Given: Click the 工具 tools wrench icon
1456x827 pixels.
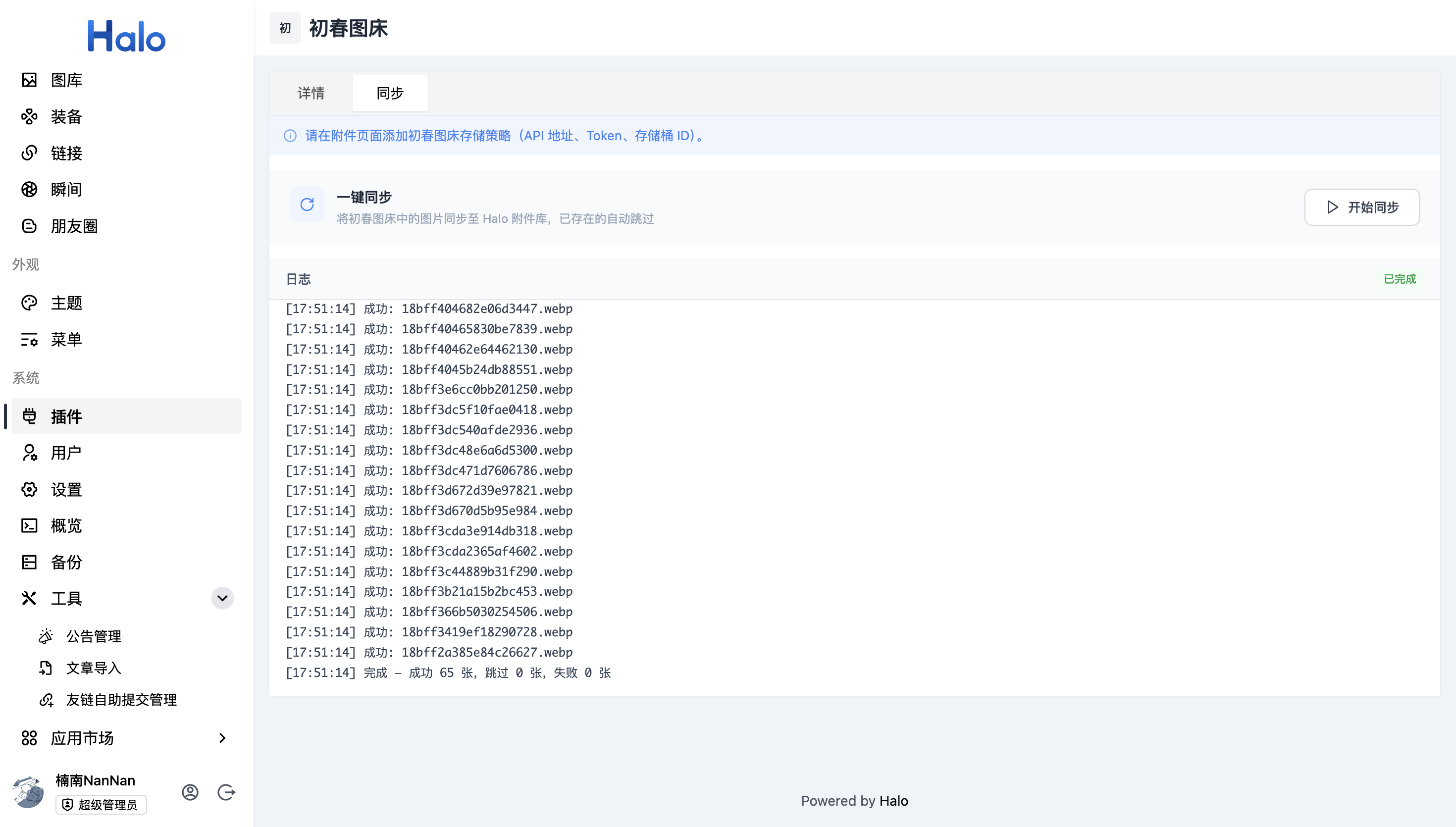Looking at the screenshot, I should 29,598.
